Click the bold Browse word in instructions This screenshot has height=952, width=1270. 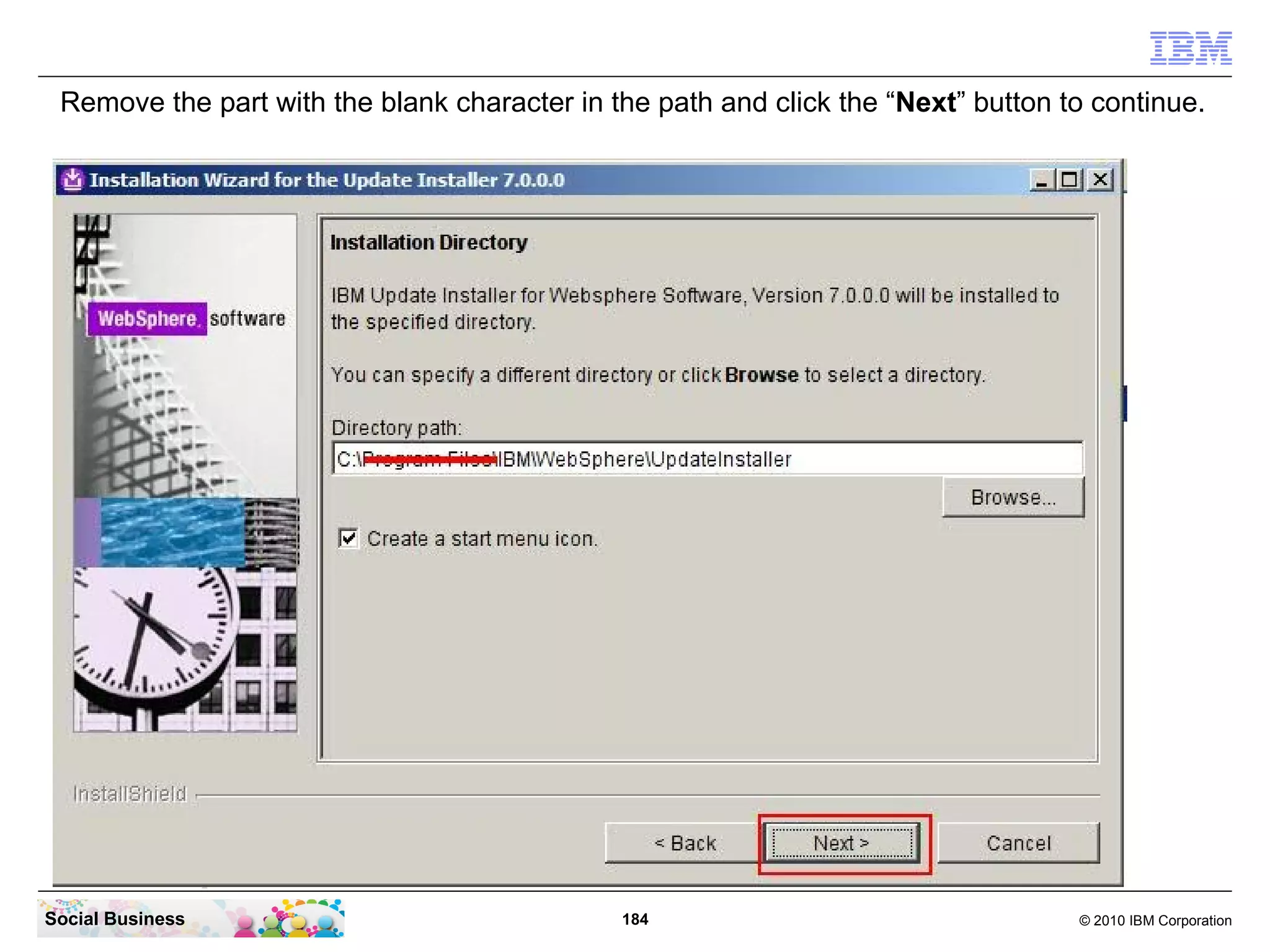(x=762, y=375)
